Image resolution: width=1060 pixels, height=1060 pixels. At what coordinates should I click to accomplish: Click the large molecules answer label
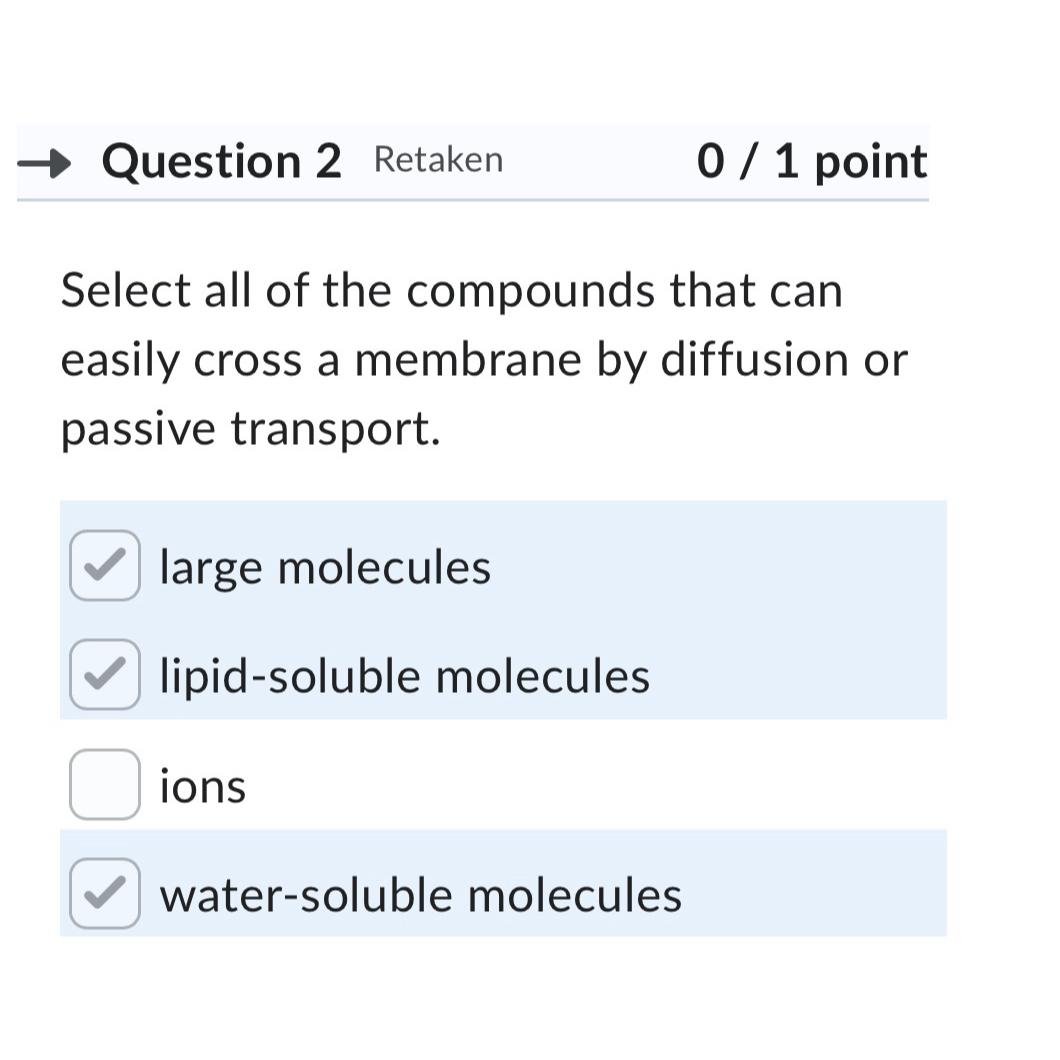[325, 566]
